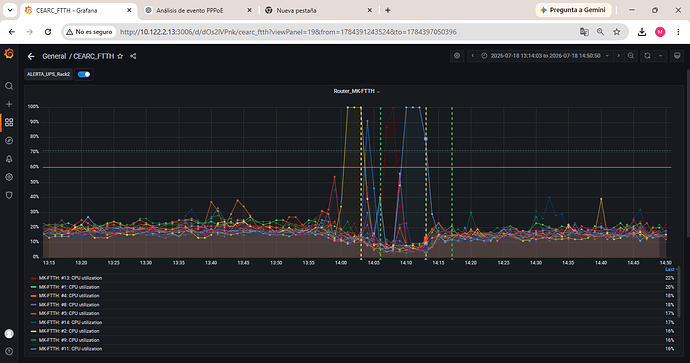Click the #4 series orange color swatch
Viewport: 690px width, 363px height.
pos(33,296)
